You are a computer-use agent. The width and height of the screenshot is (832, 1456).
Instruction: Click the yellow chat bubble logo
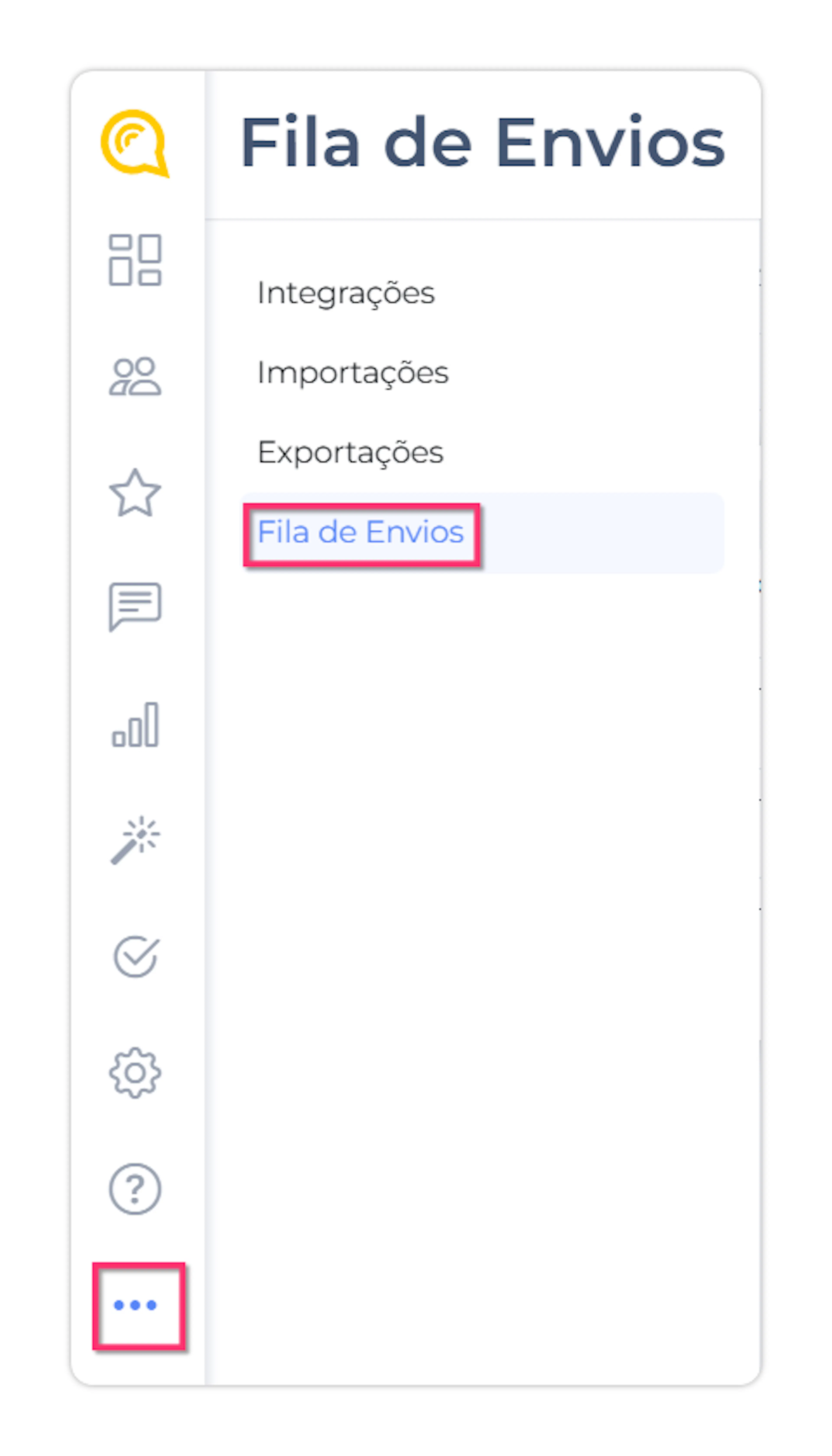coord(134,143)
